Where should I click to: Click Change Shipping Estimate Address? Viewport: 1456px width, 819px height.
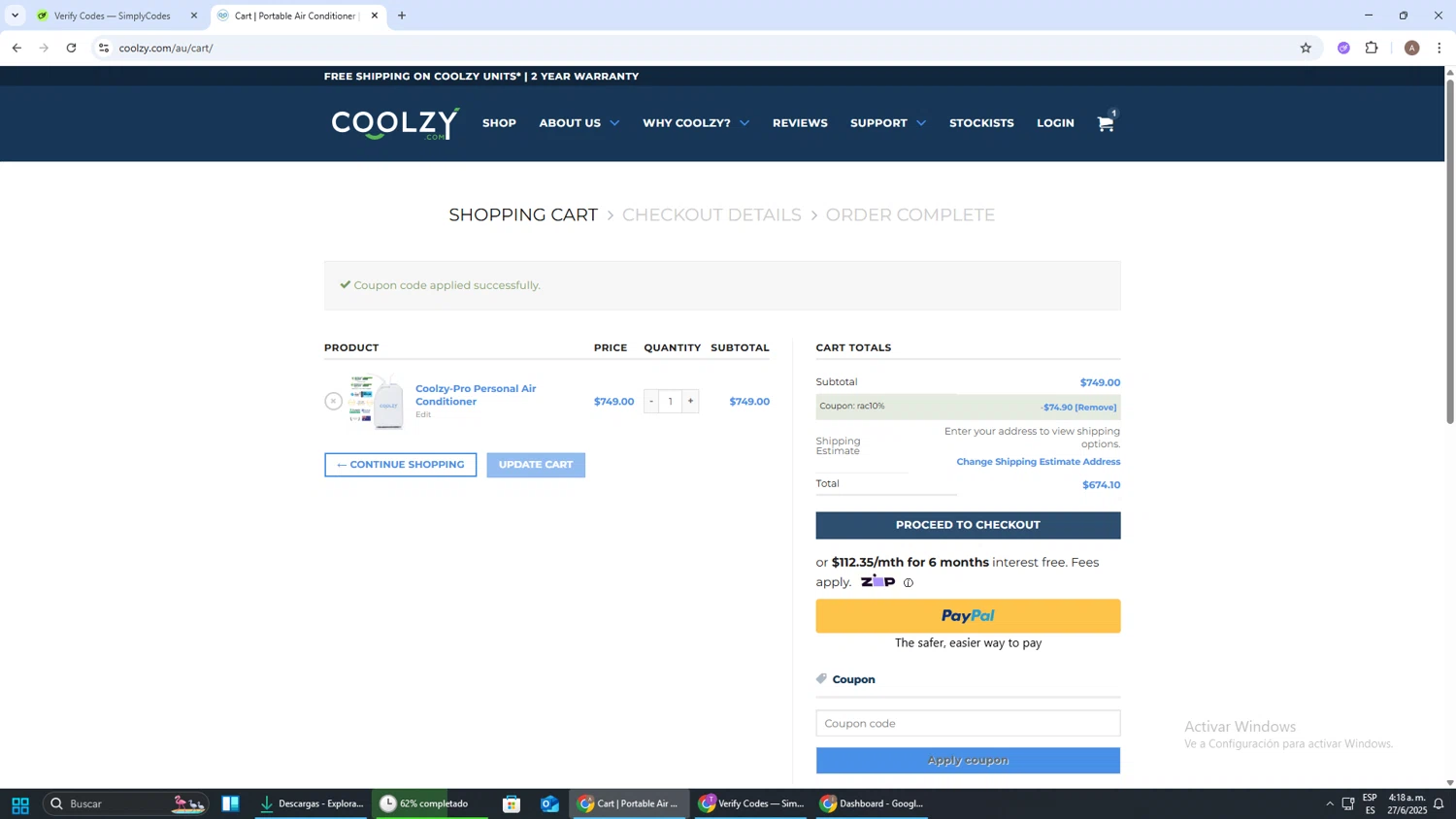(1038, 462)
